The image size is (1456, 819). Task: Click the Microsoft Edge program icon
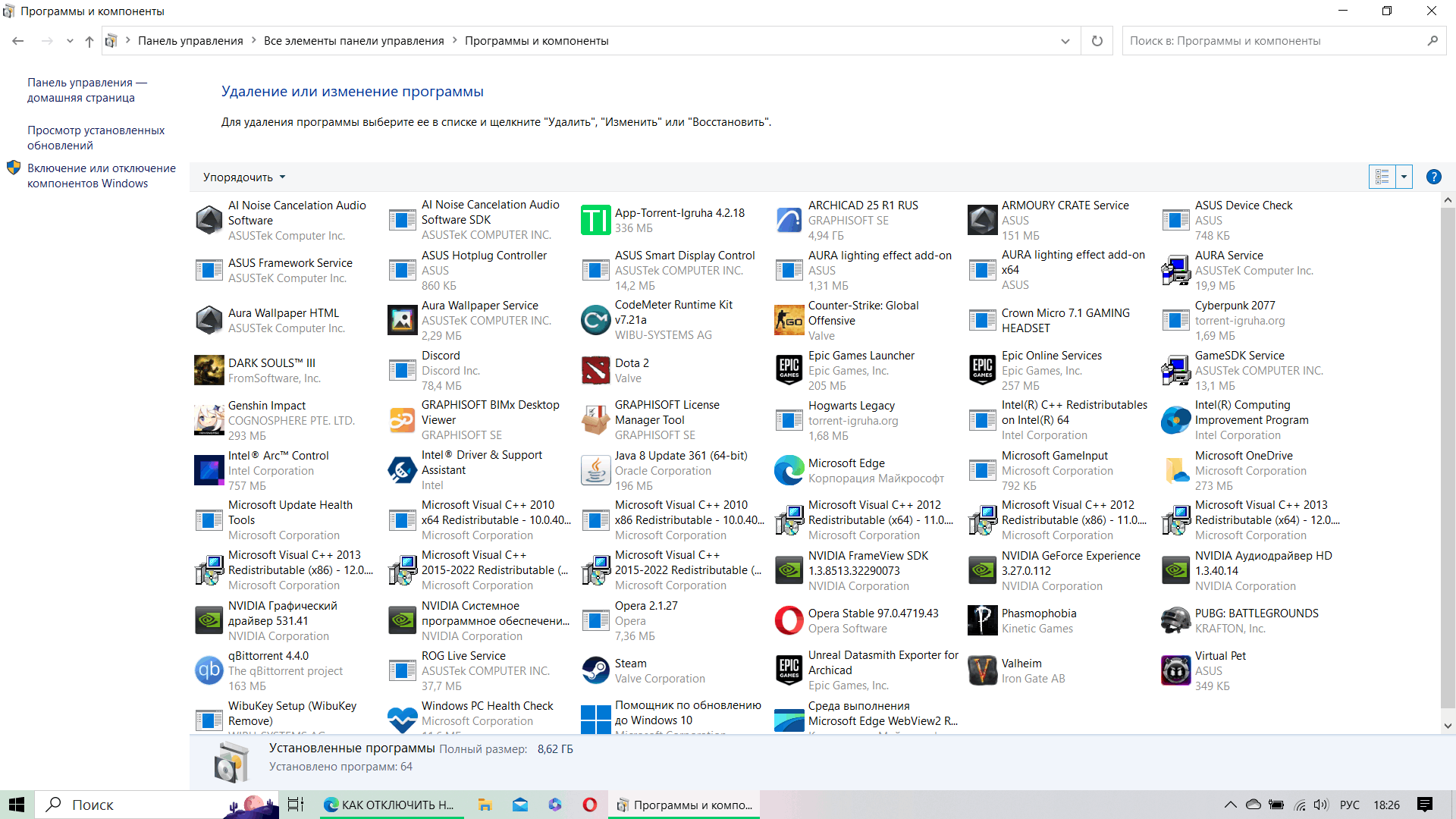click(x=789, y=471)
